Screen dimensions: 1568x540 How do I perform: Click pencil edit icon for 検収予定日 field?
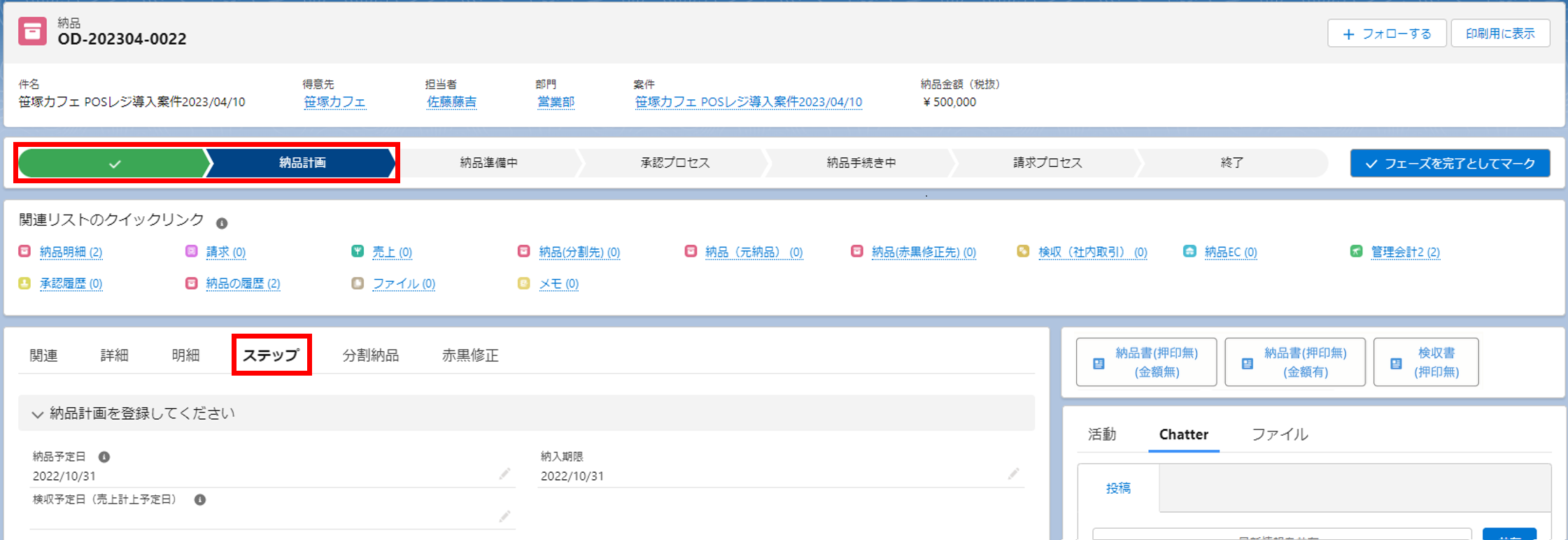504,517
